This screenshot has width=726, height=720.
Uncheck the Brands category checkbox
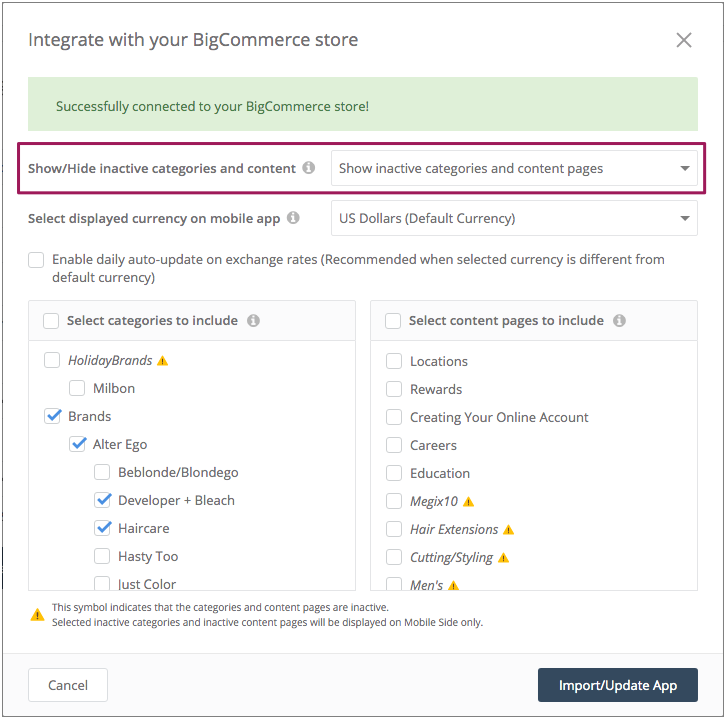[53, 416]
